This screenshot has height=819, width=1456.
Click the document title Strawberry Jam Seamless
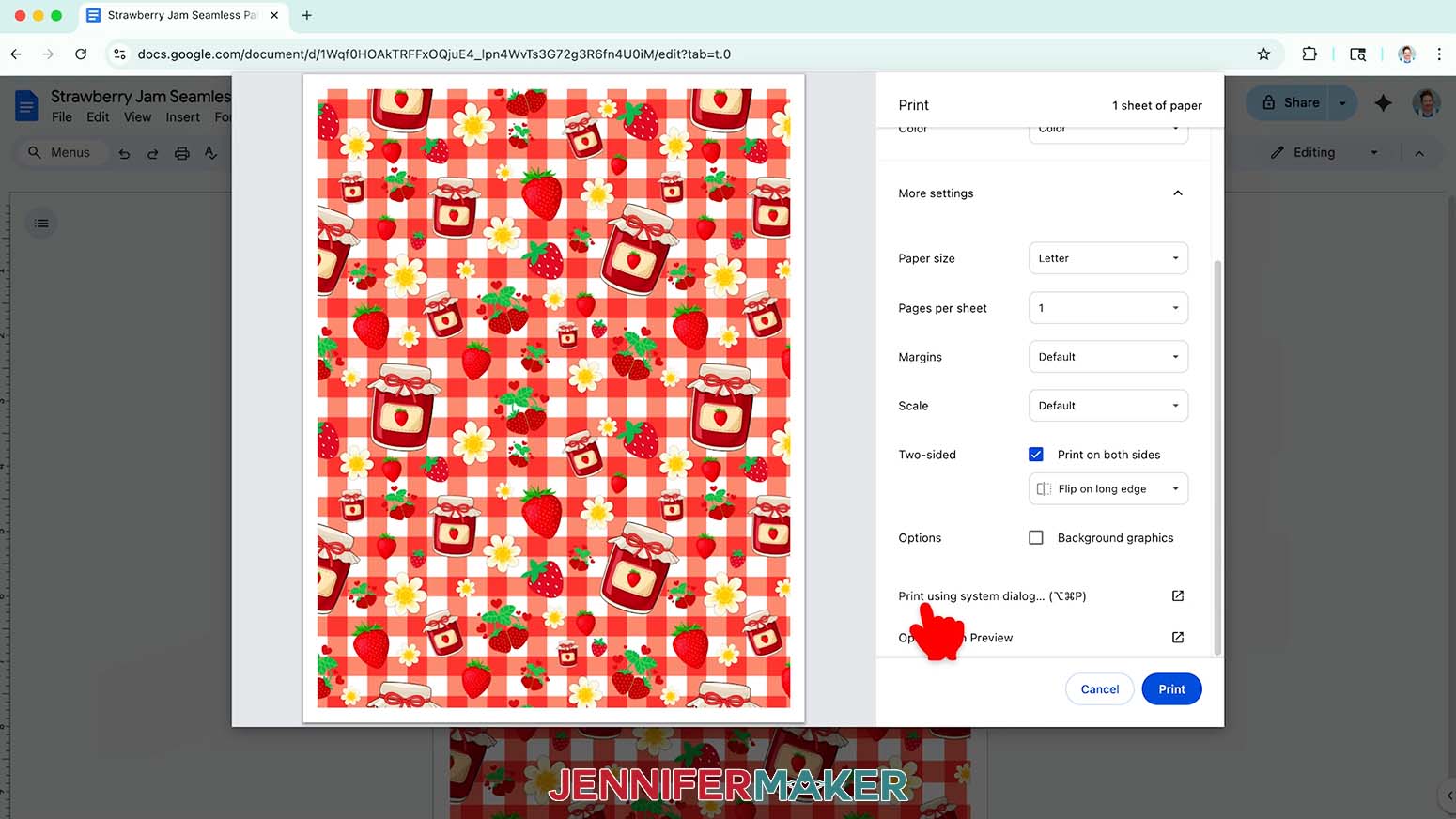(x=141, y=96)
